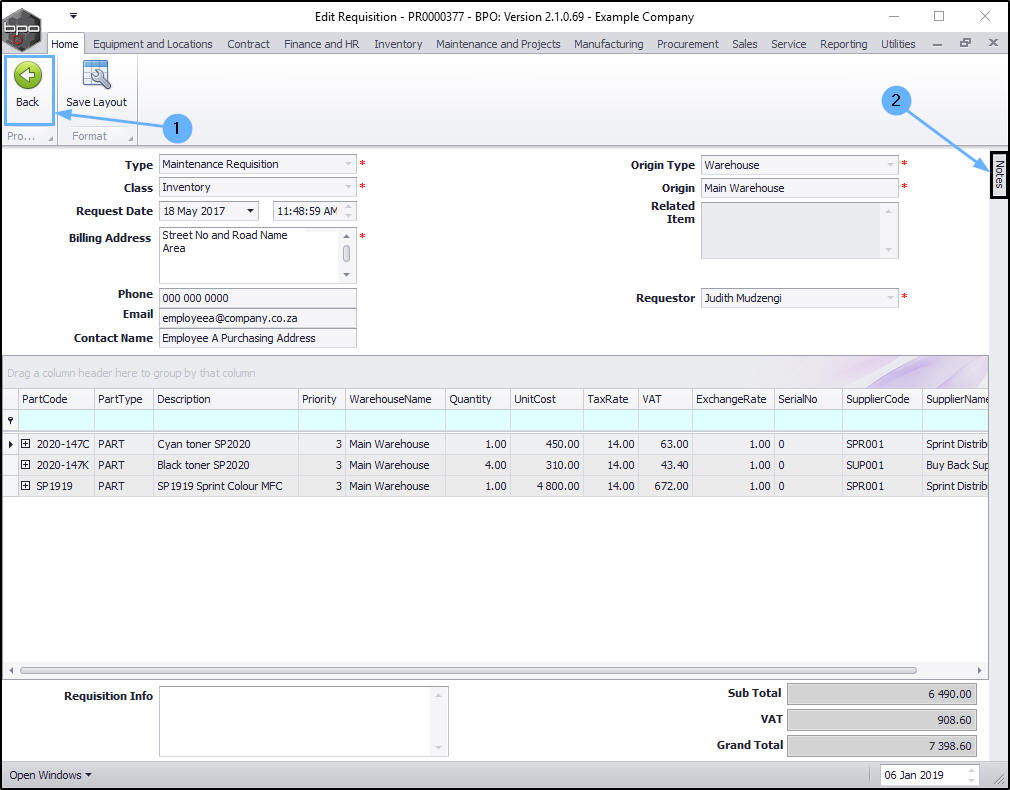1010x790 pixels.
Task: Open the quick access toolbar dropdown arrow
Action: [x=73, y=15]
